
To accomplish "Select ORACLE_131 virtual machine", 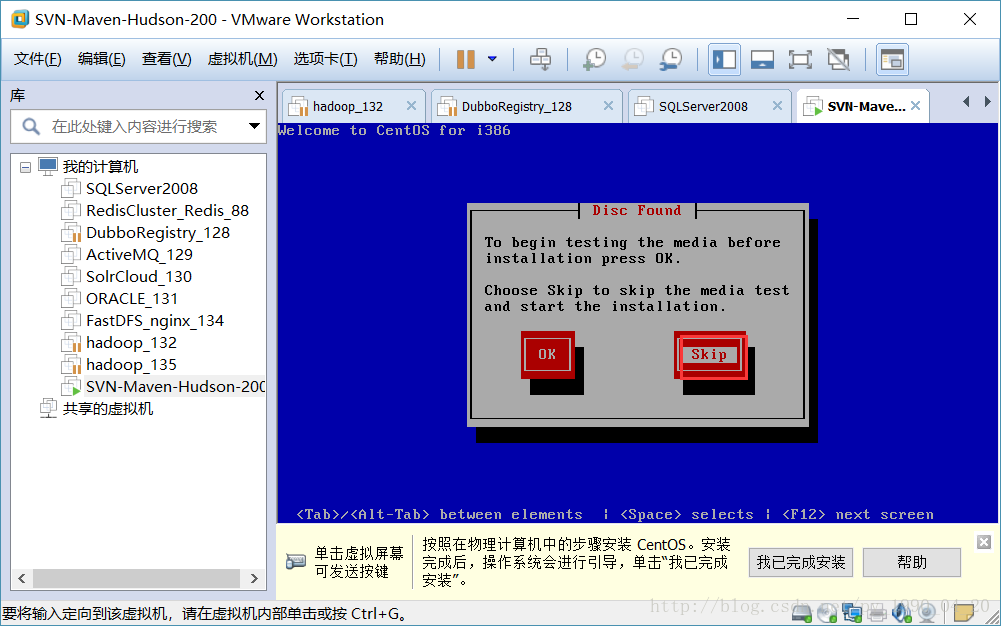I will 132,299.
